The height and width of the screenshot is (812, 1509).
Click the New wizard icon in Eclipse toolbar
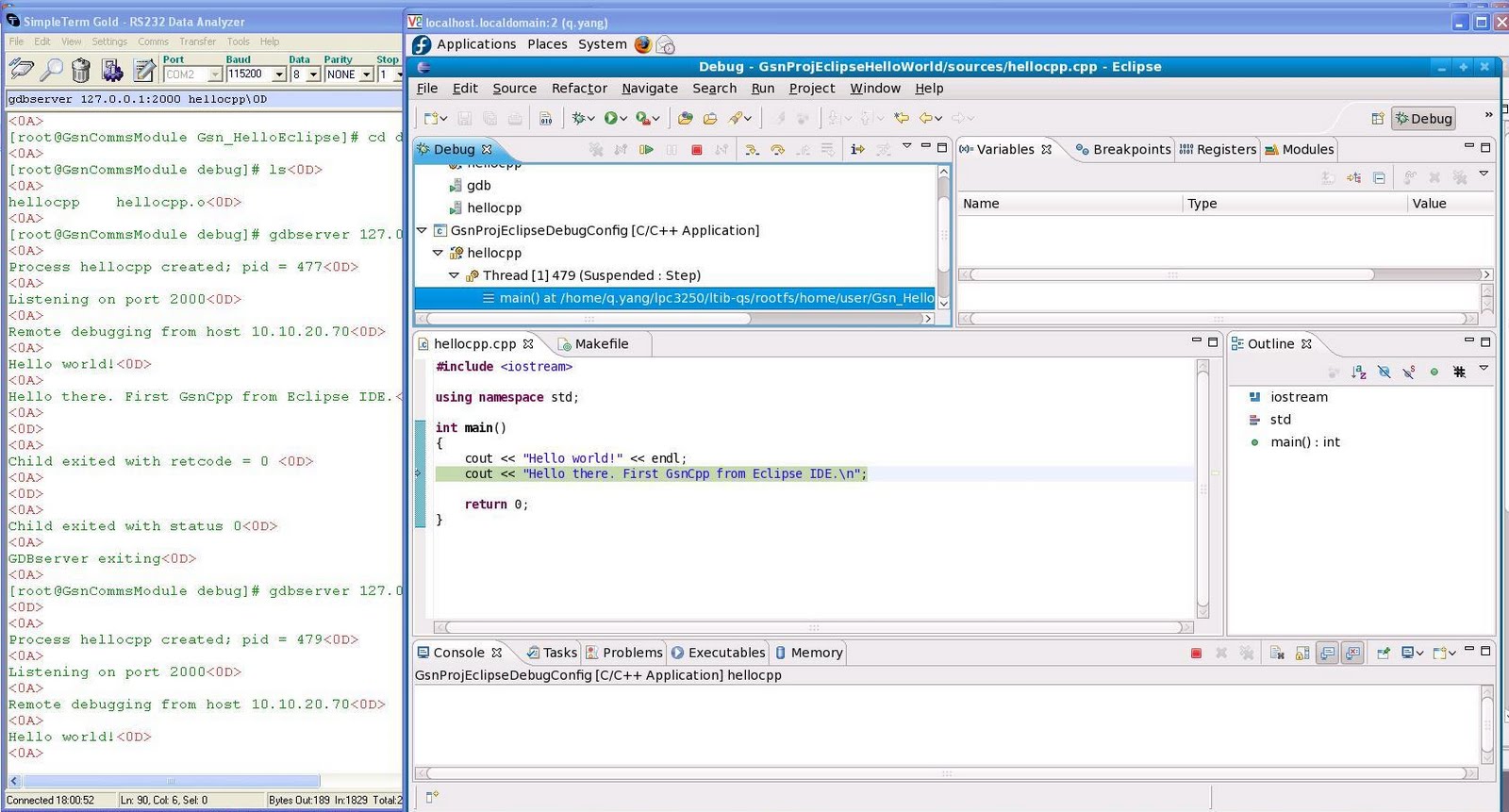point(431,118)
